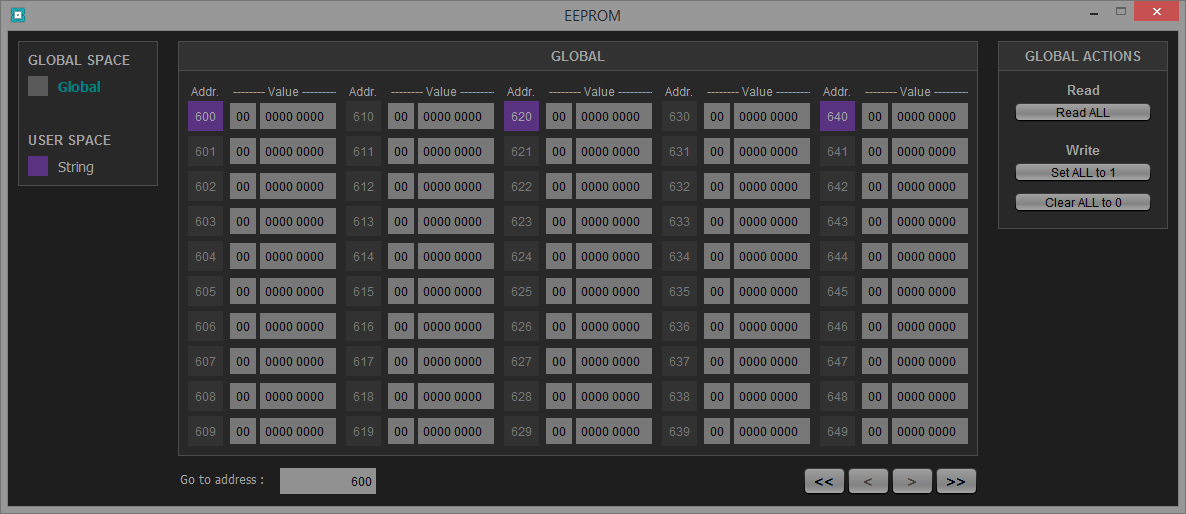Click address label 648

click(x=837, y=396)
